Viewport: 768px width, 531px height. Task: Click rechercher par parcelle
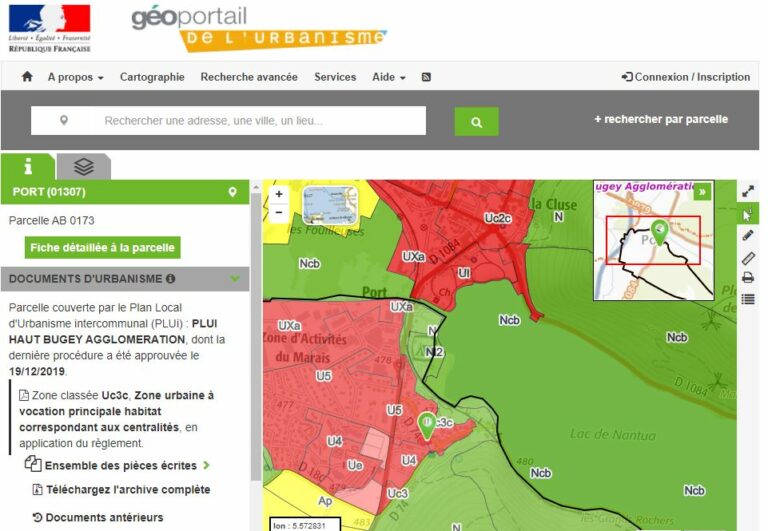[x=661, y=119]
